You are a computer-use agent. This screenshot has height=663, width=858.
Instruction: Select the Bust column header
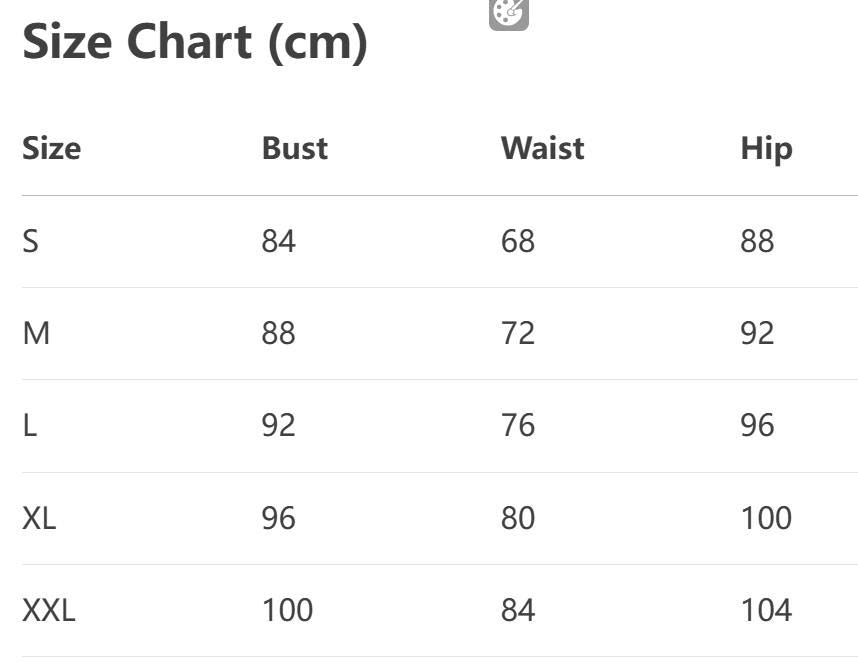tap(294, 148)
